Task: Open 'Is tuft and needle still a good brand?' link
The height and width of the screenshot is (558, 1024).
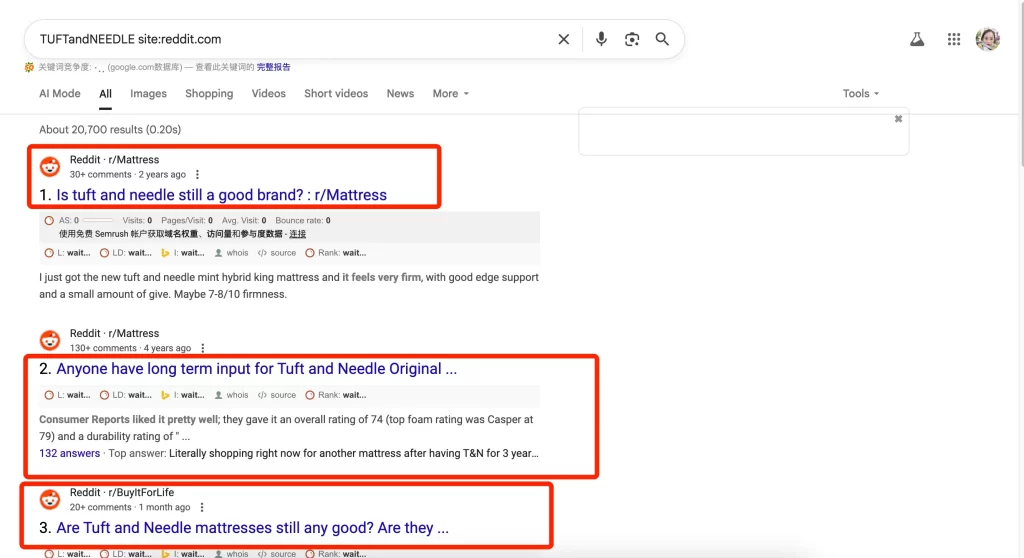Action: tap(221, 195)
